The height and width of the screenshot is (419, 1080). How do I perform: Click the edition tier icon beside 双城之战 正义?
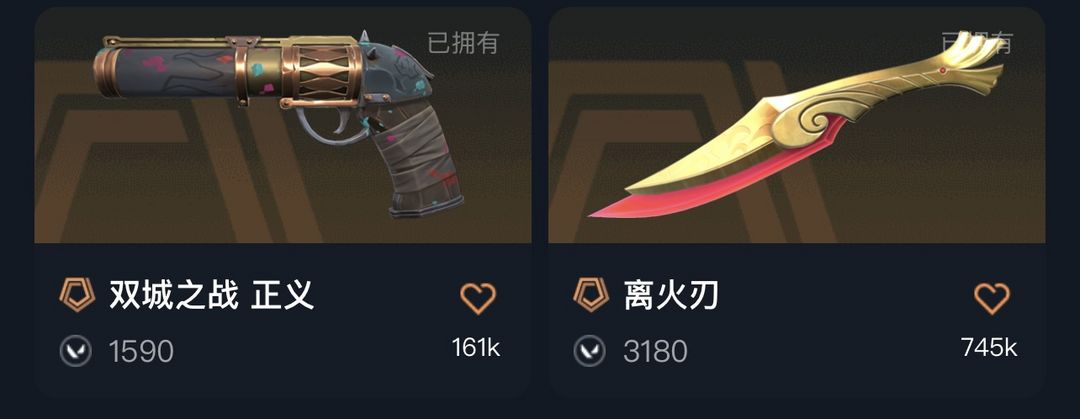77,296
